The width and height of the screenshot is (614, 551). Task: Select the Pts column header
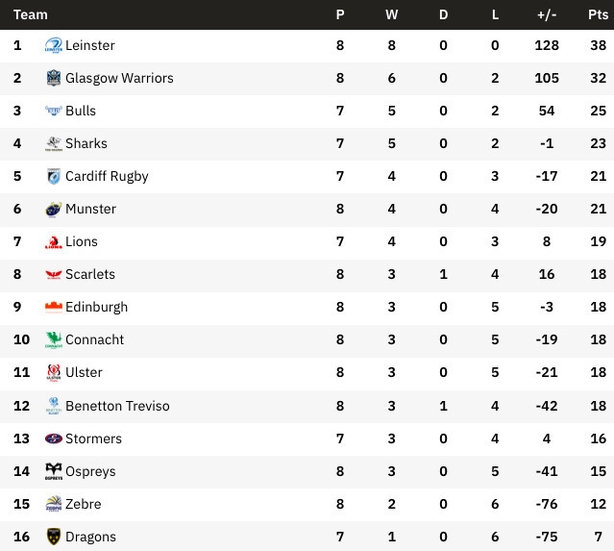(x=598, y=15)
